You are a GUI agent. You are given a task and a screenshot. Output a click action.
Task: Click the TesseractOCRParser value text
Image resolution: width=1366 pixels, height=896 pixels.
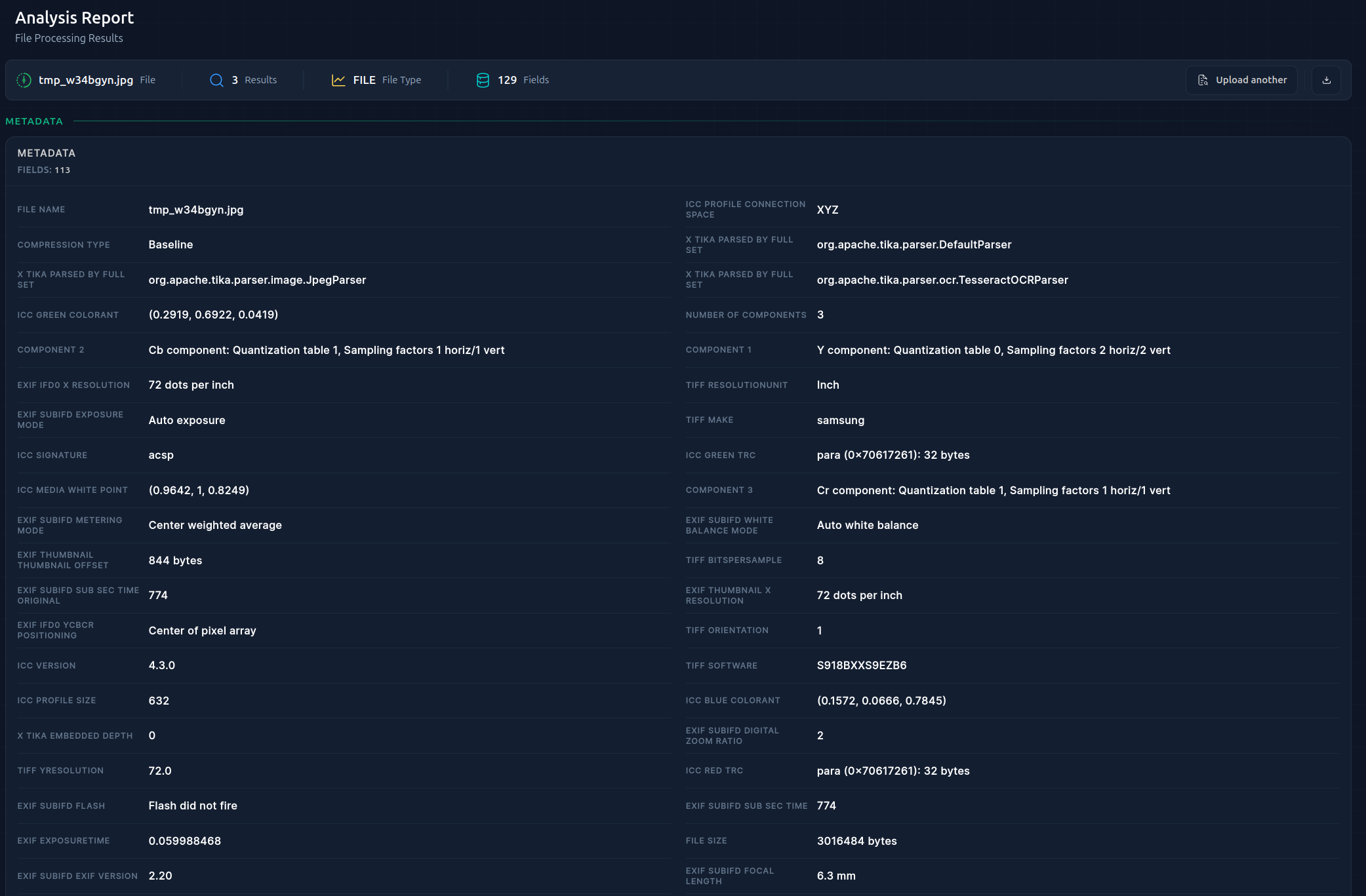click(942, 280)
